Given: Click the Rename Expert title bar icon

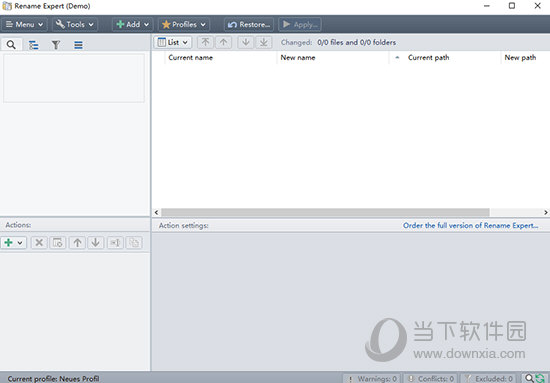Looking at the screenshot, I should tap(7, 6).
